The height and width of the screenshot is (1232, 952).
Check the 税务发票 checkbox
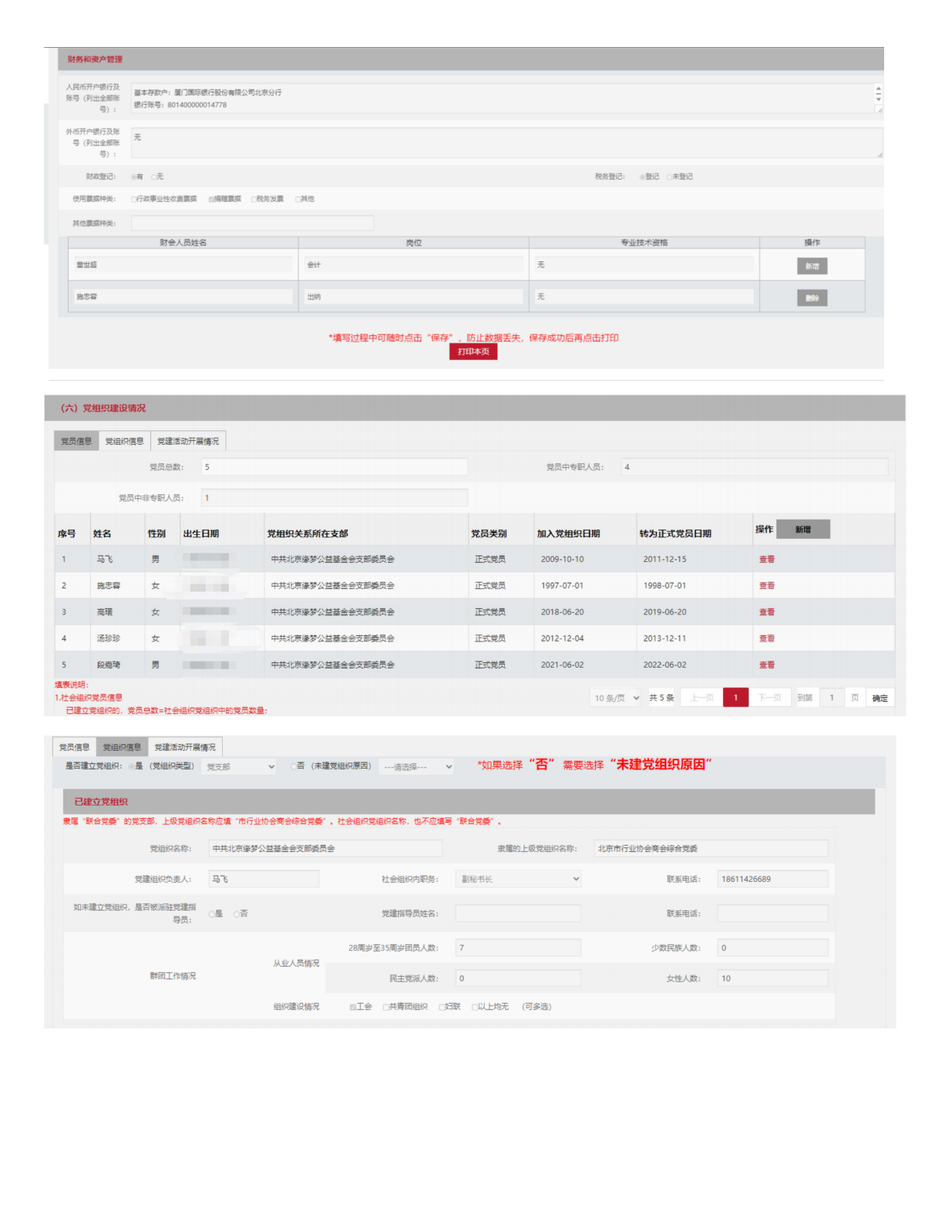click(254, 200)
